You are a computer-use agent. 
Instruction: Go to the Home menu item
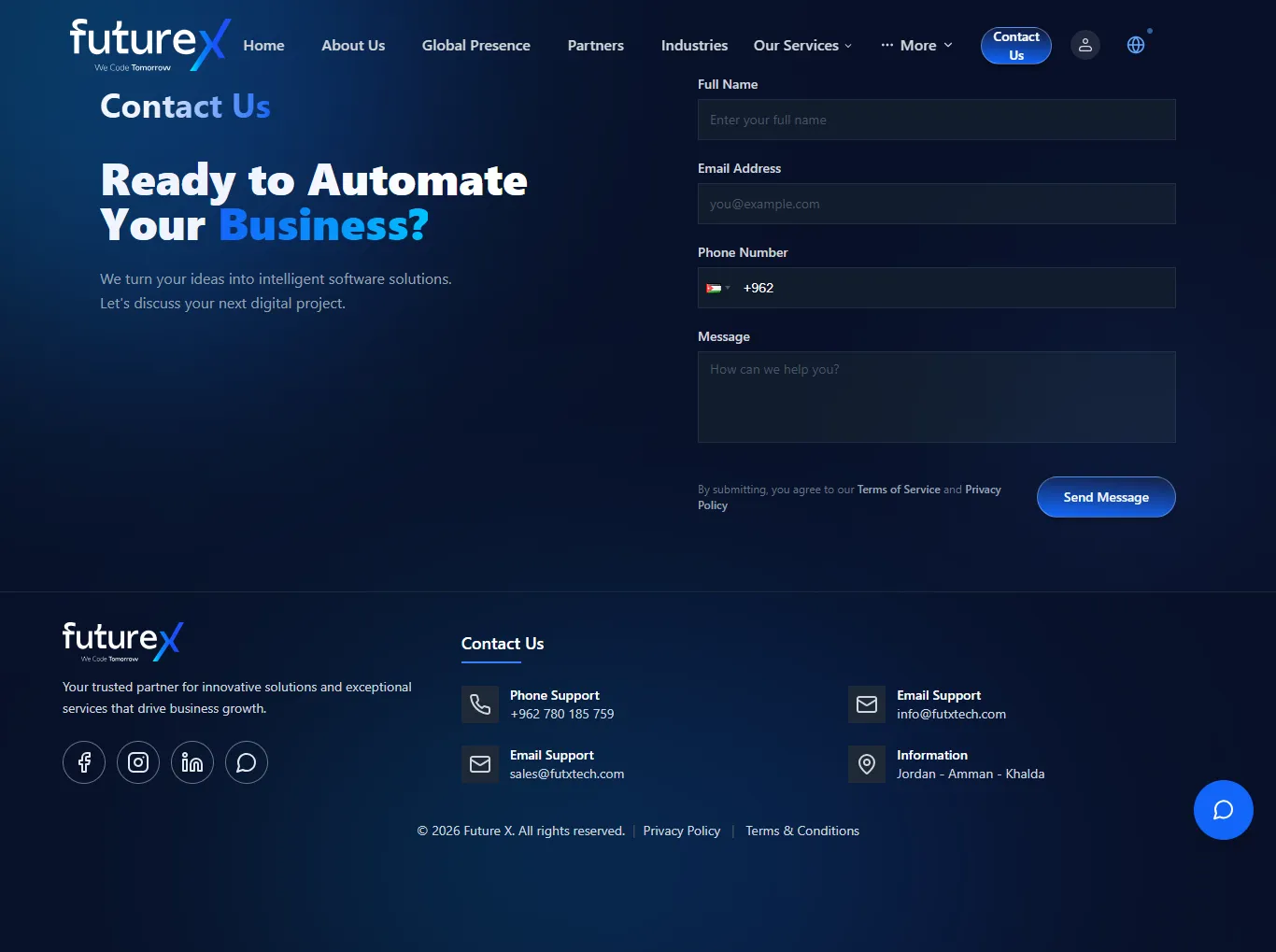(x=264, y=45)
